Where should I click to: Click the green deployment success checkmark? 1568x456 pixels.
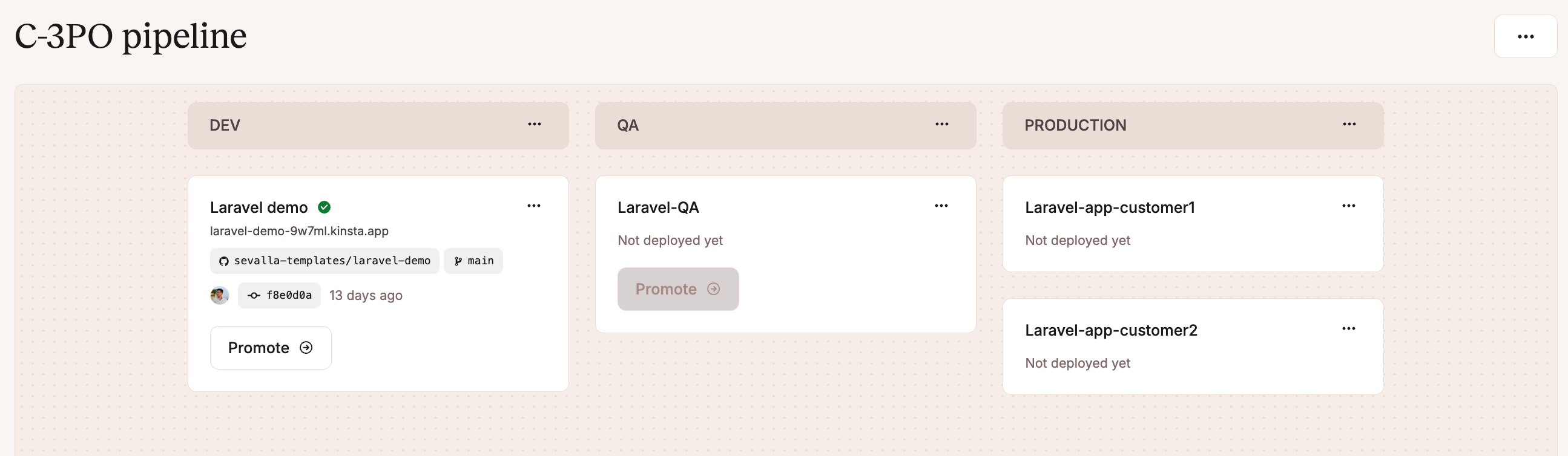pyautogui.click(x=324, y=207)
